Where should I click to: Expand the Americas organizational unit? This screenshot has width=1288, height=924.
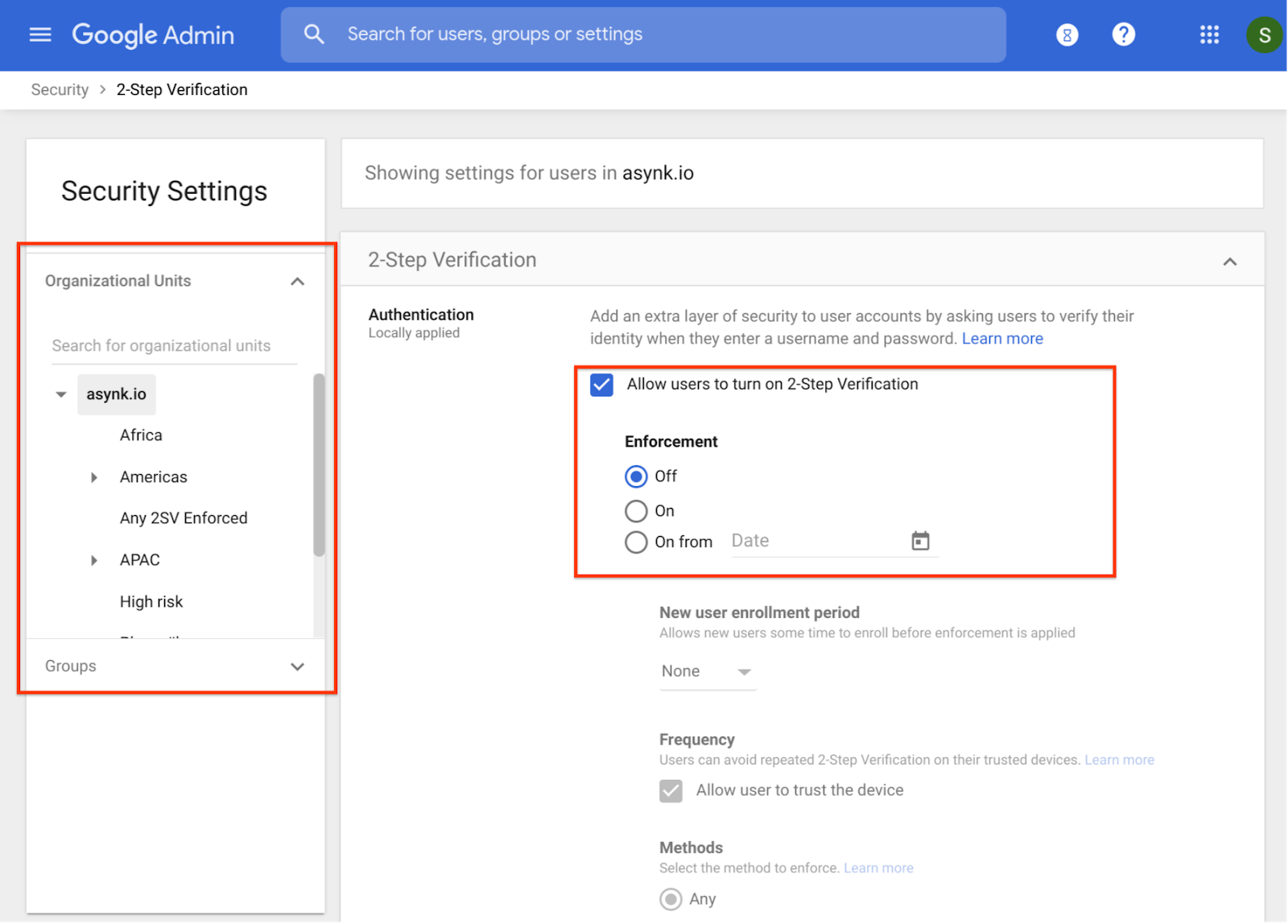[94, 477]
